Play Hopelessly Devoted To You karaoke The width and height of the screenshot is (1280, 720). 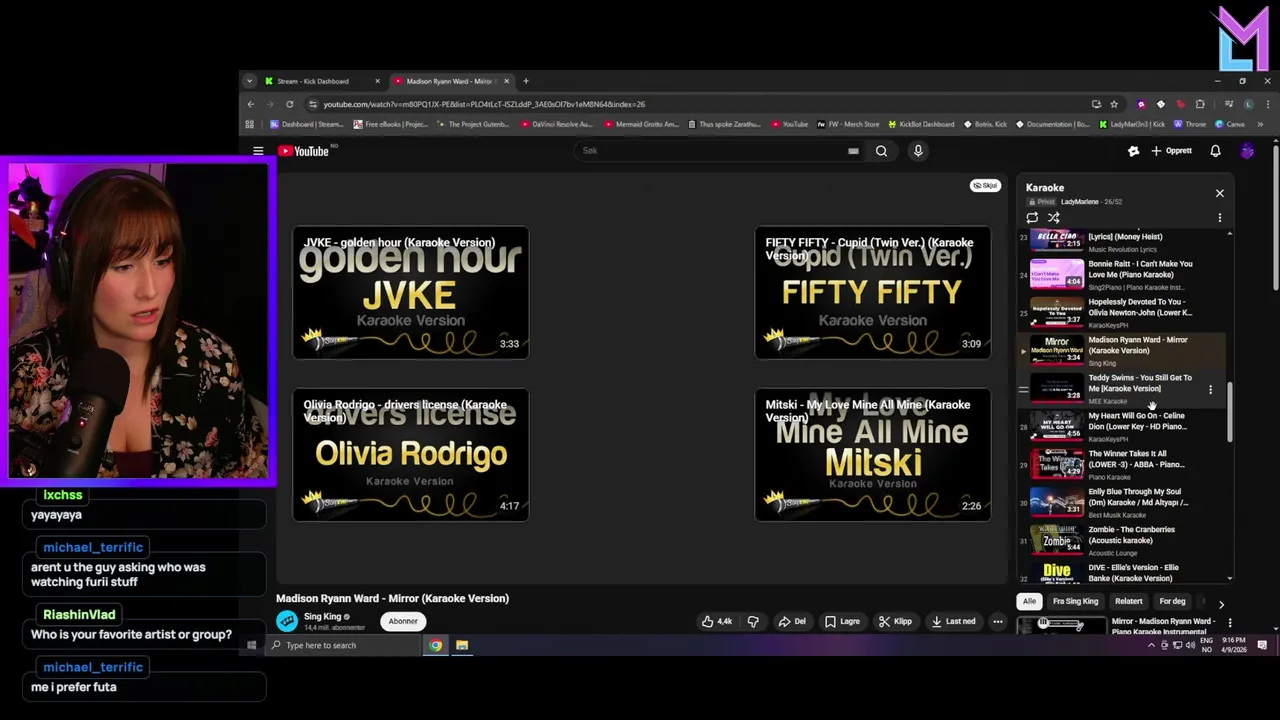pos(1122,312)
